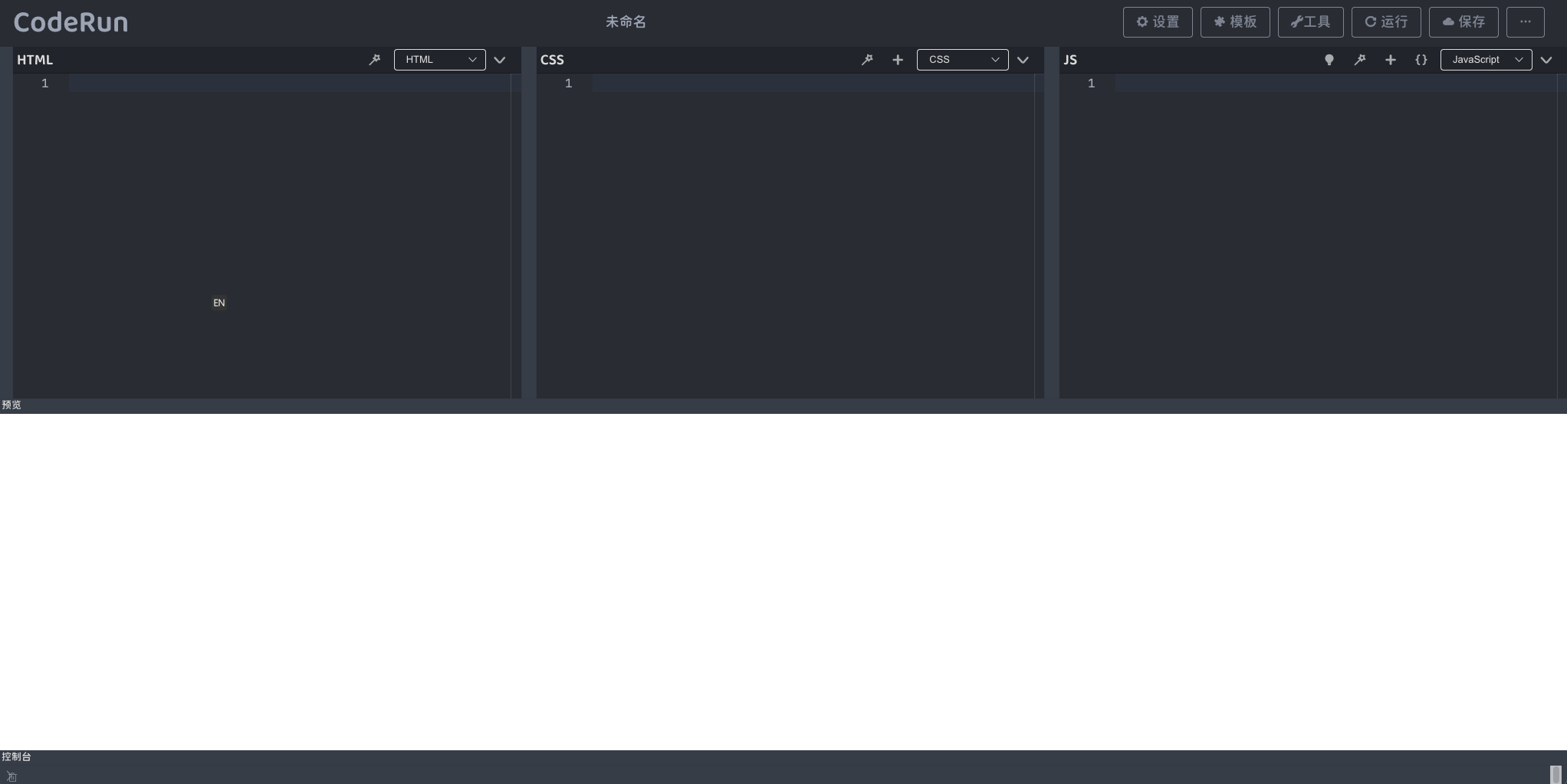Collapse the HTML editor with its chevron
Screen dimensions: 1567x784
click(x=500, y=60)
